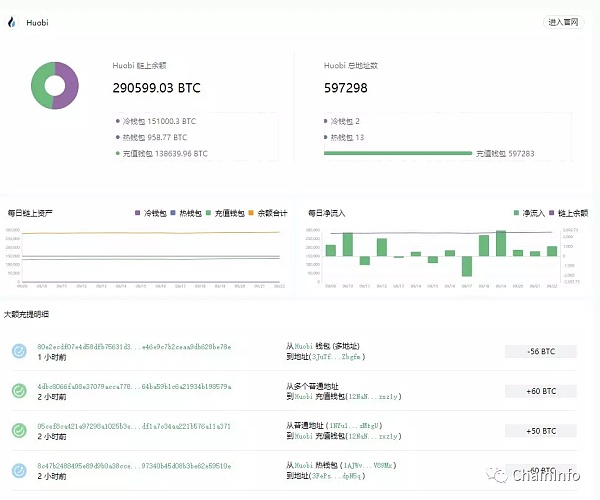Viewport: 600px width, 500px height.
Task: Toggle 充值钱包 legend in 每日链上资产 chart
Action: click(225, 213)
